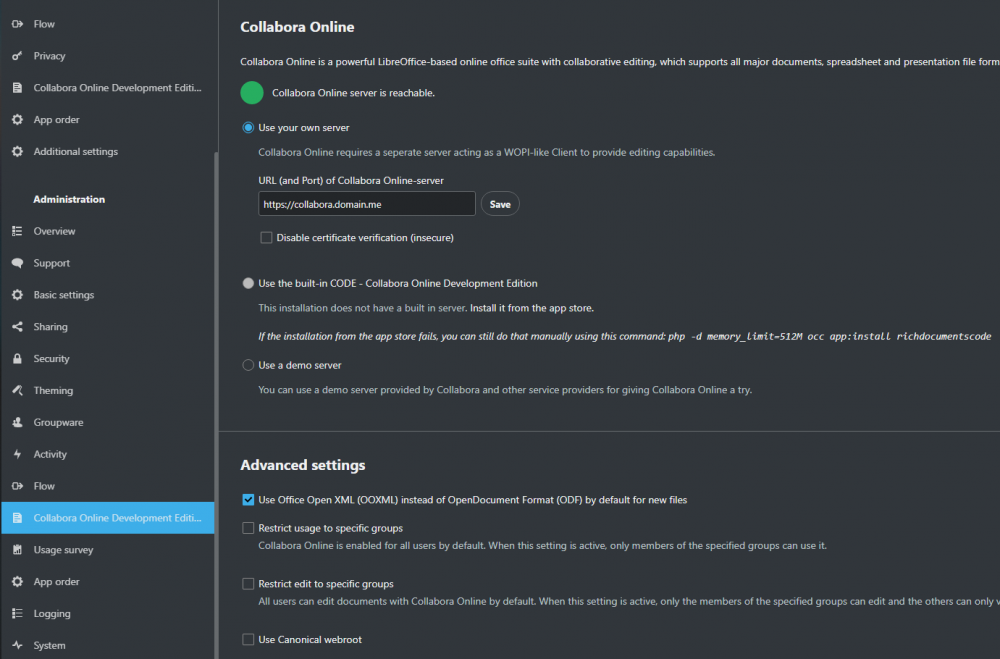Image resolution: width=1000 pixels, height=659 pixels.
Task: Click the Security lock icon
Action: [17, 359]
